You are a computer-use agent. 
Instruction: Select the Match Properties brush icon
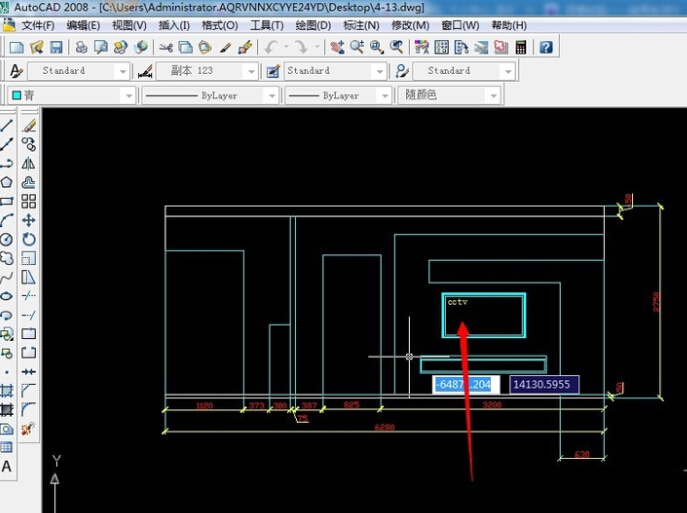[x=225, y=47]
